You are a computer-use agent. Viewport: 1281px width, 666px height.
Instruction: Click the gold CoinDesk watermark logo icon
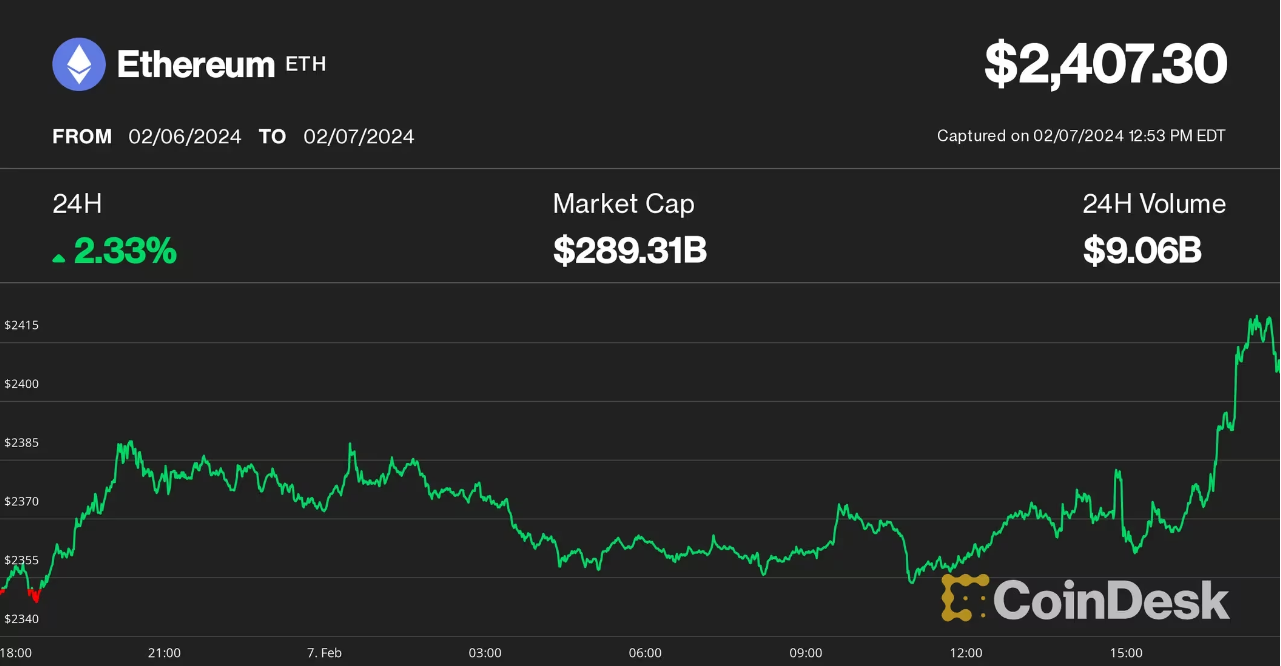click(965, 598)
